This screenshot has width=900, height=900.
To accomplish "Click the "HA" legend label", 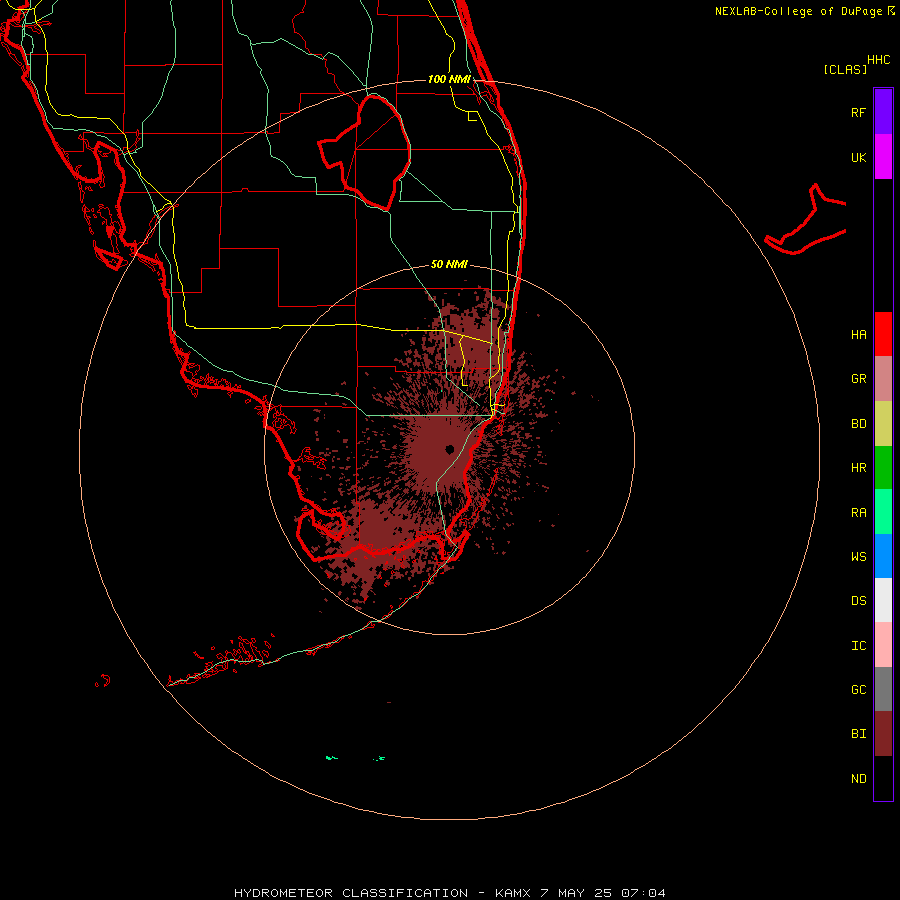I will [858, 334].
